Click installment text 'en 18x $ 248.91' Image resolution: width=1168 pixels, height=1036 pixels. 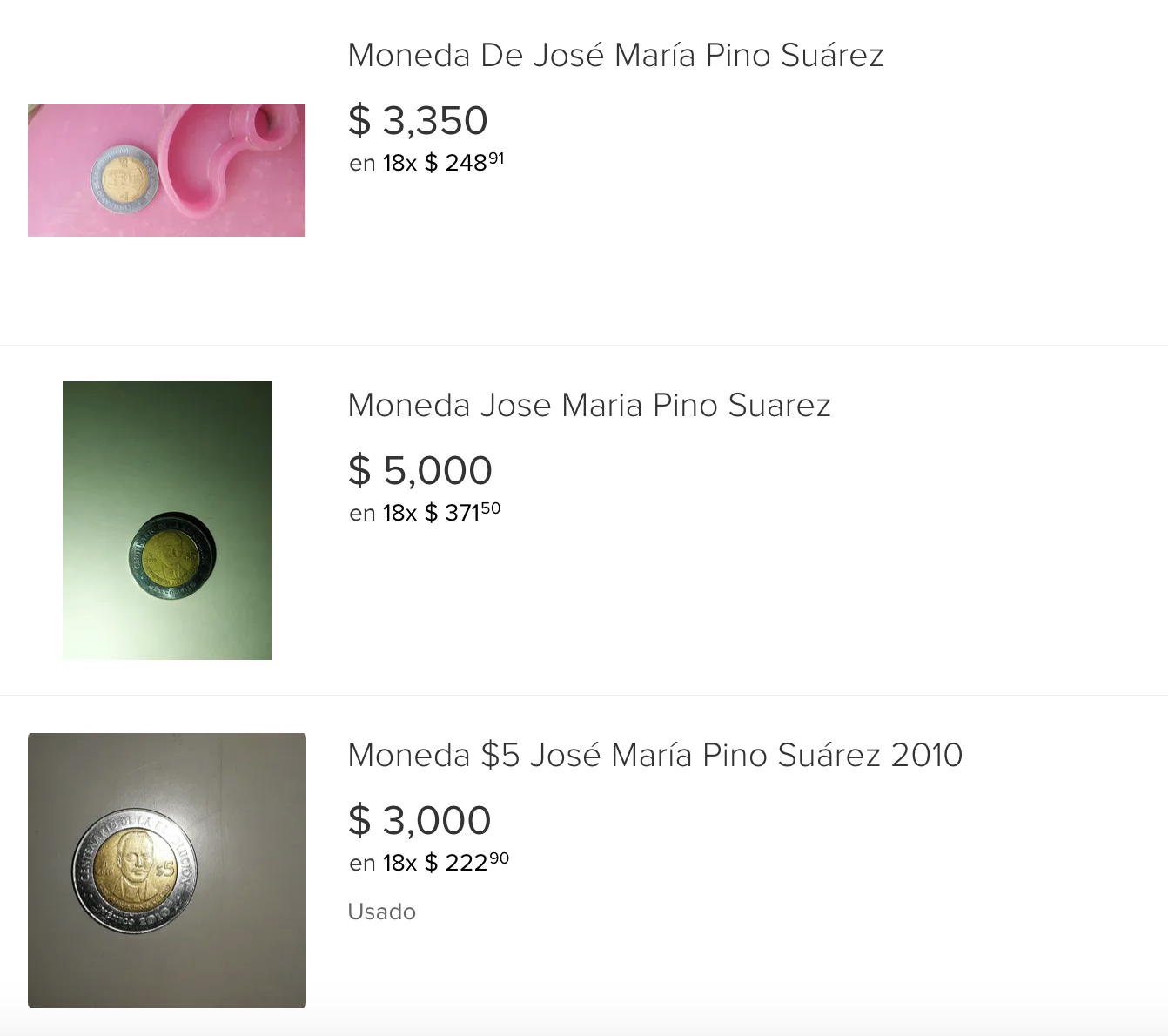click(x=426, y=163)
